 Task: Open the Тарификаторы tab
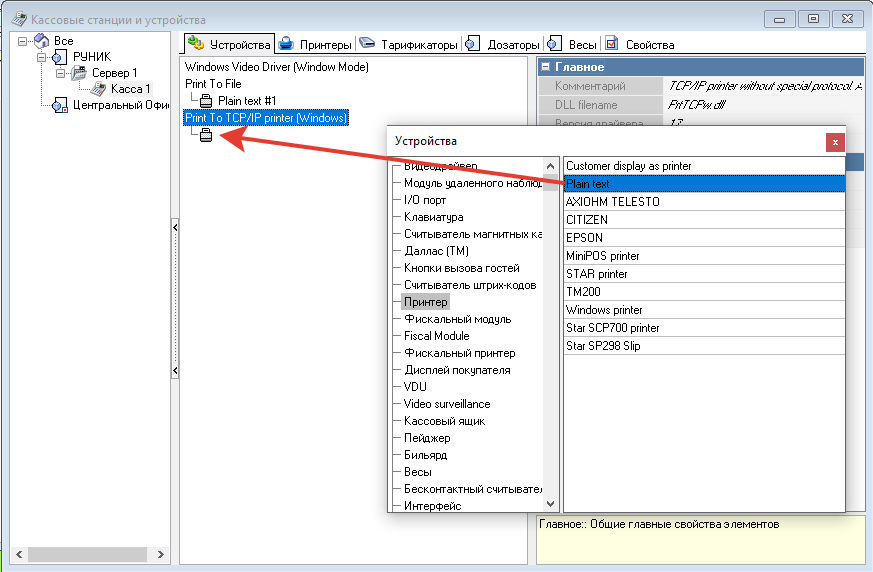(408, 44)
